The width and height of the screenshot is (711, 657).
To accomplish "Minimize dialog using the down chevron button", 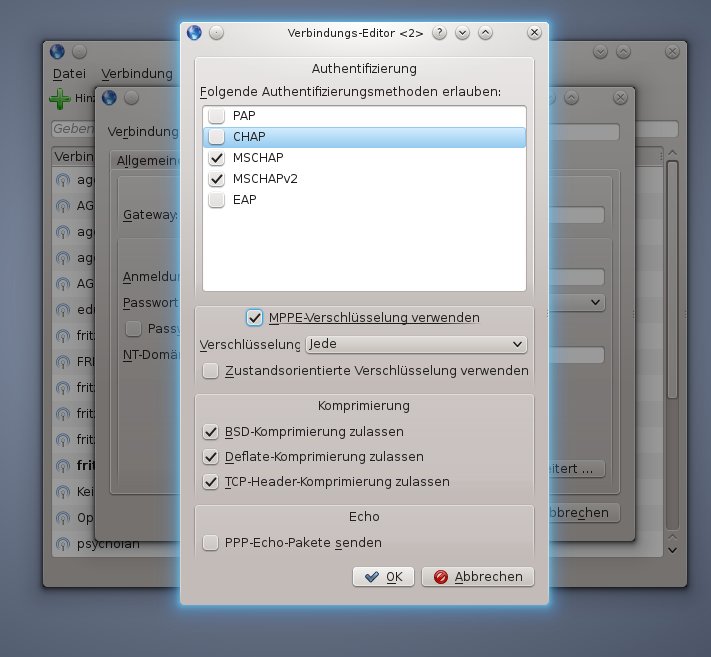I will click(x=462, y=32).
